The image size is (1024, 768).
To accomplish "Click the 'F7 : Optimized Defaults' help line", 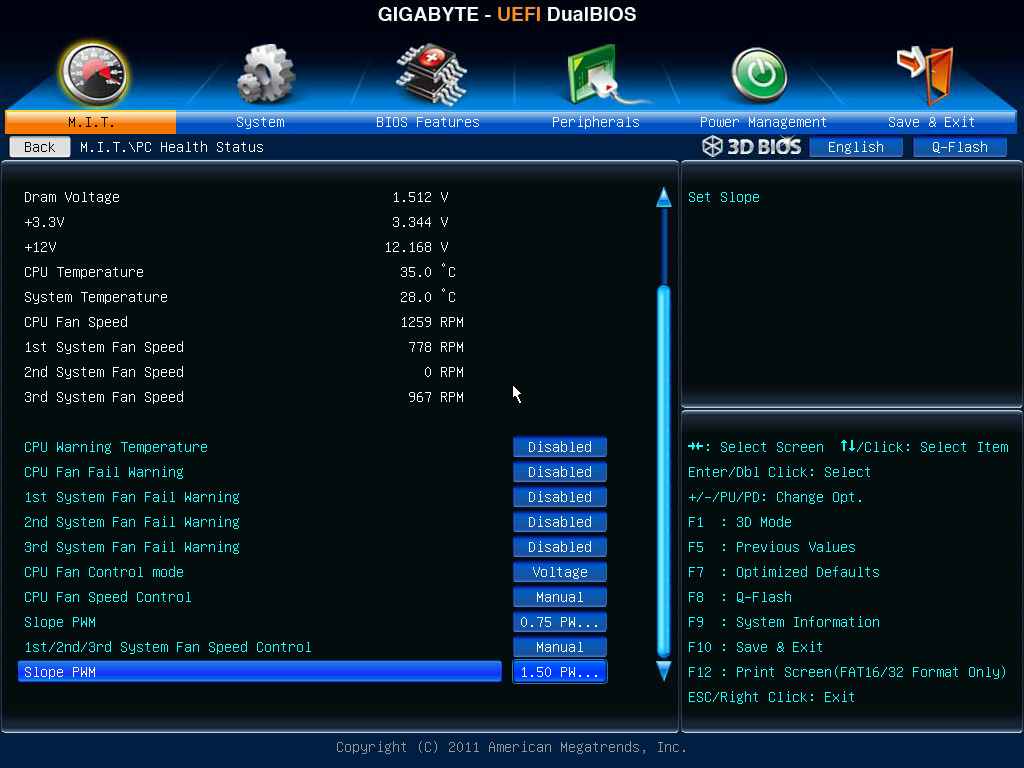I will click(x=784, y=572).
